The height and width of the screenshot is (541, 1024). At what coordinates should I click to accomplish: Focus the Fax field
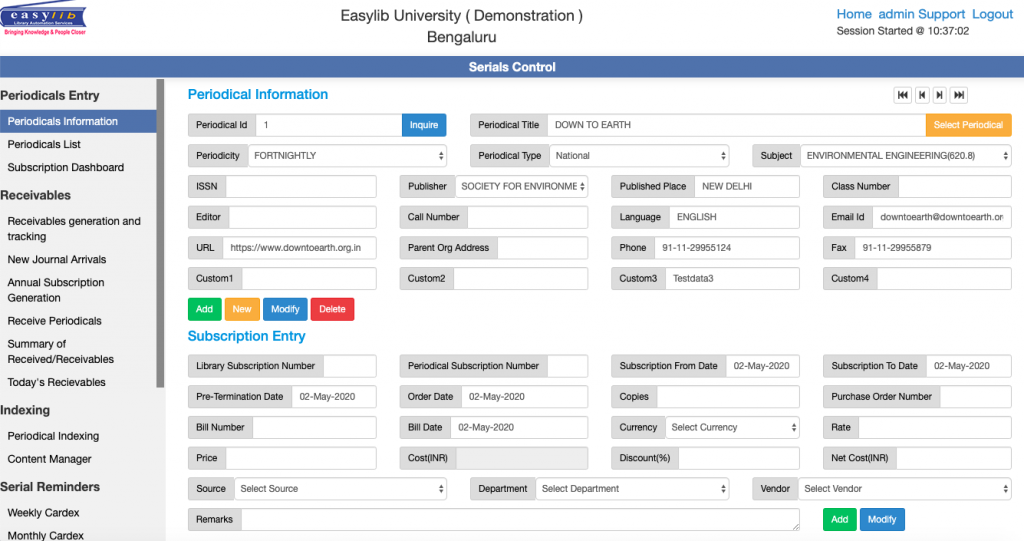(x=933, y=248)
